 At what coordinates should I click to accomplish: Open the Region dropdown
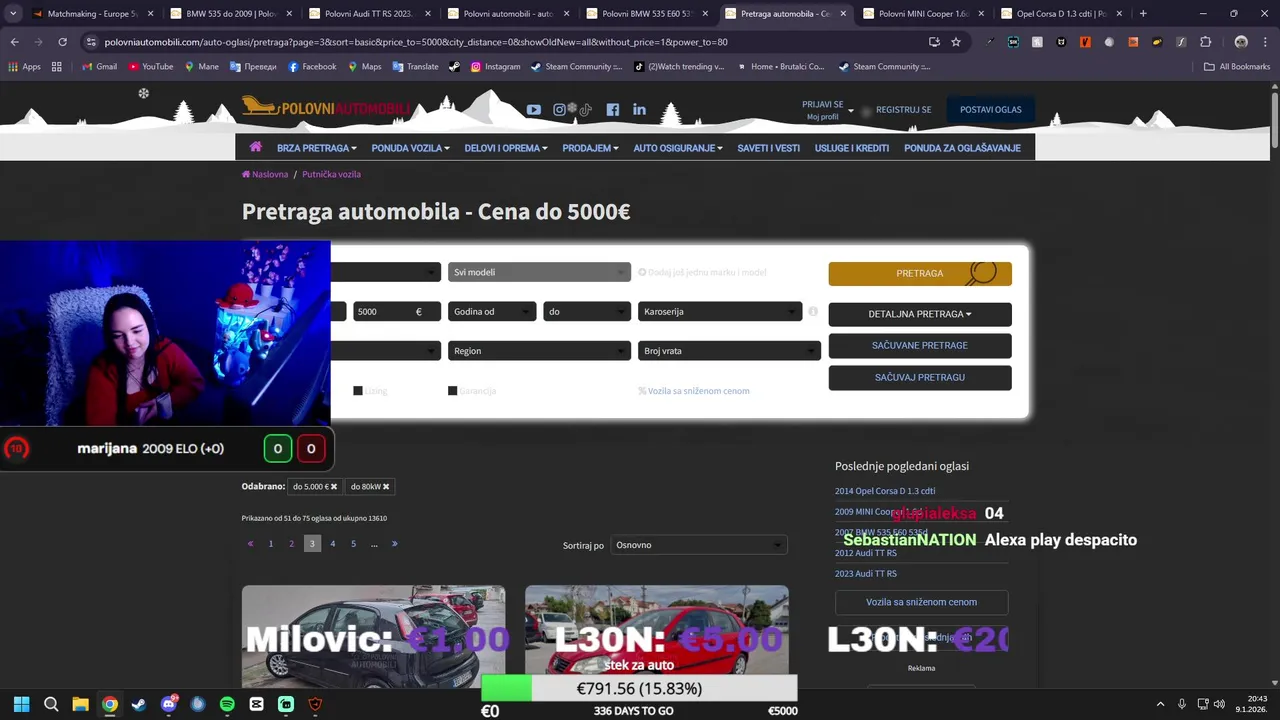[540, 351]
